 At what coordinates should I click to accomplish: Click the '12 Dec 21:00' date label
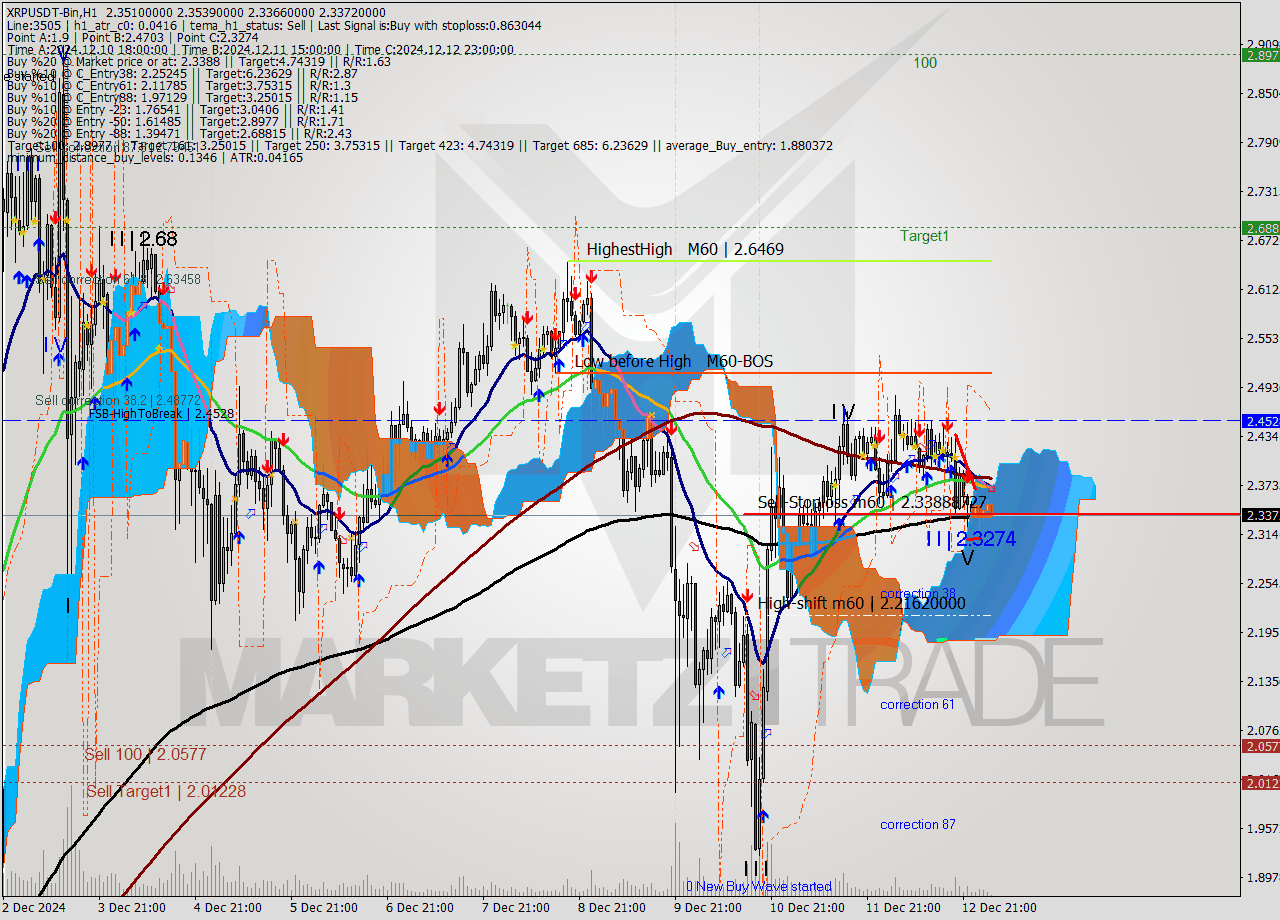pos(998,908)
